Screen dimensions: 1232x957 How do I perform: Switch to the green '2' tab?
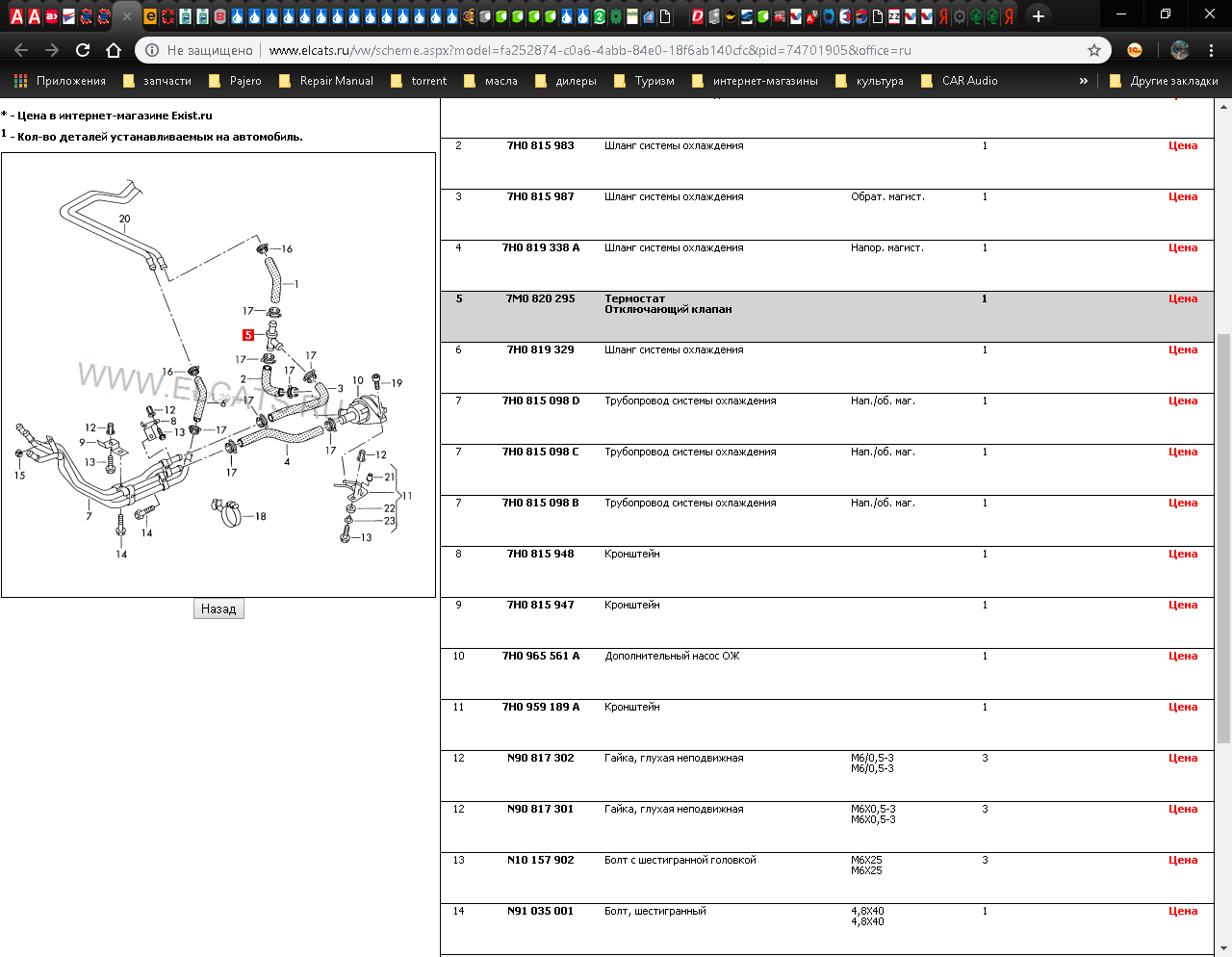[599, 16]
